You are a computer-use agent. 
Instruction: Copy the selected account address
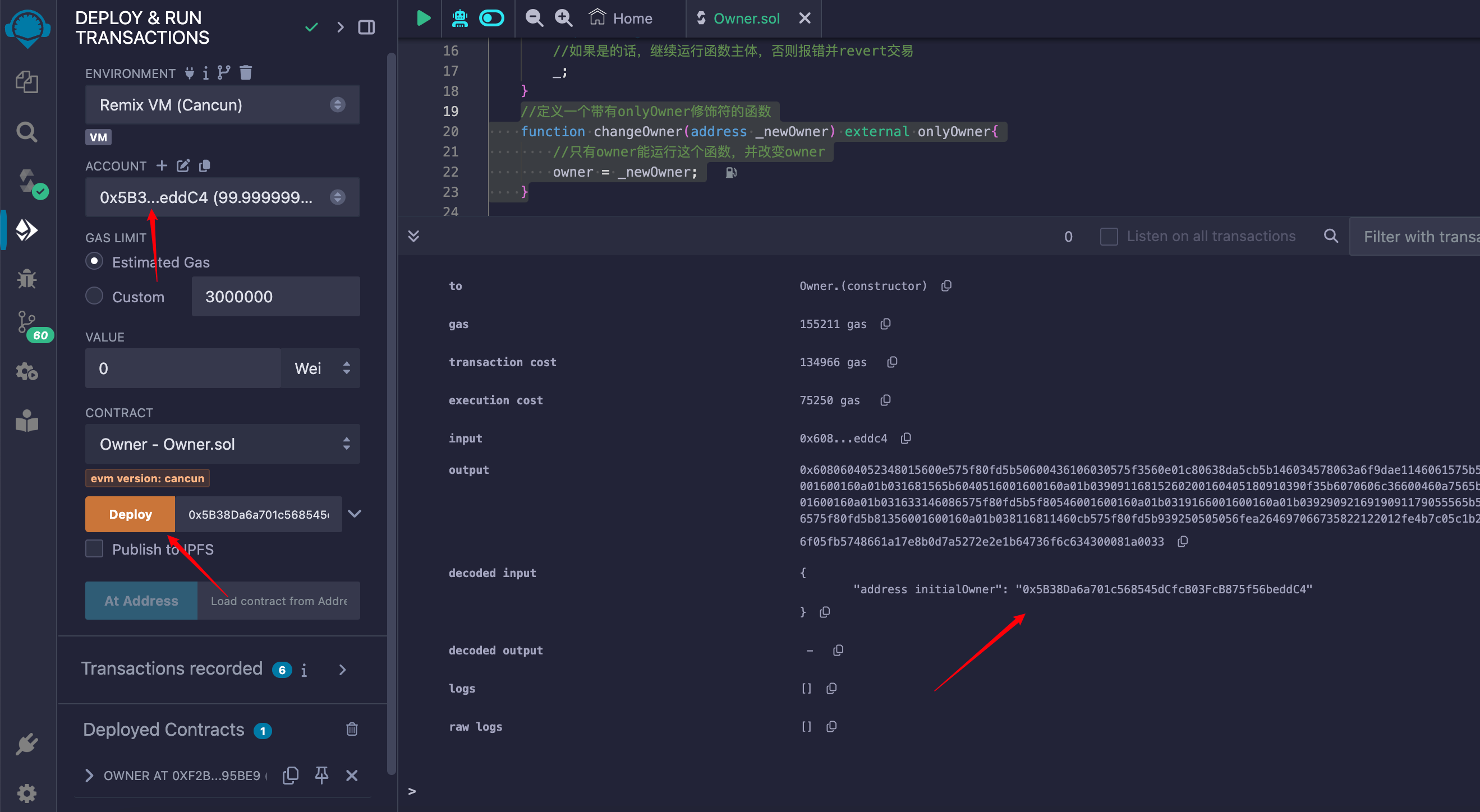(x=205, y=165)
